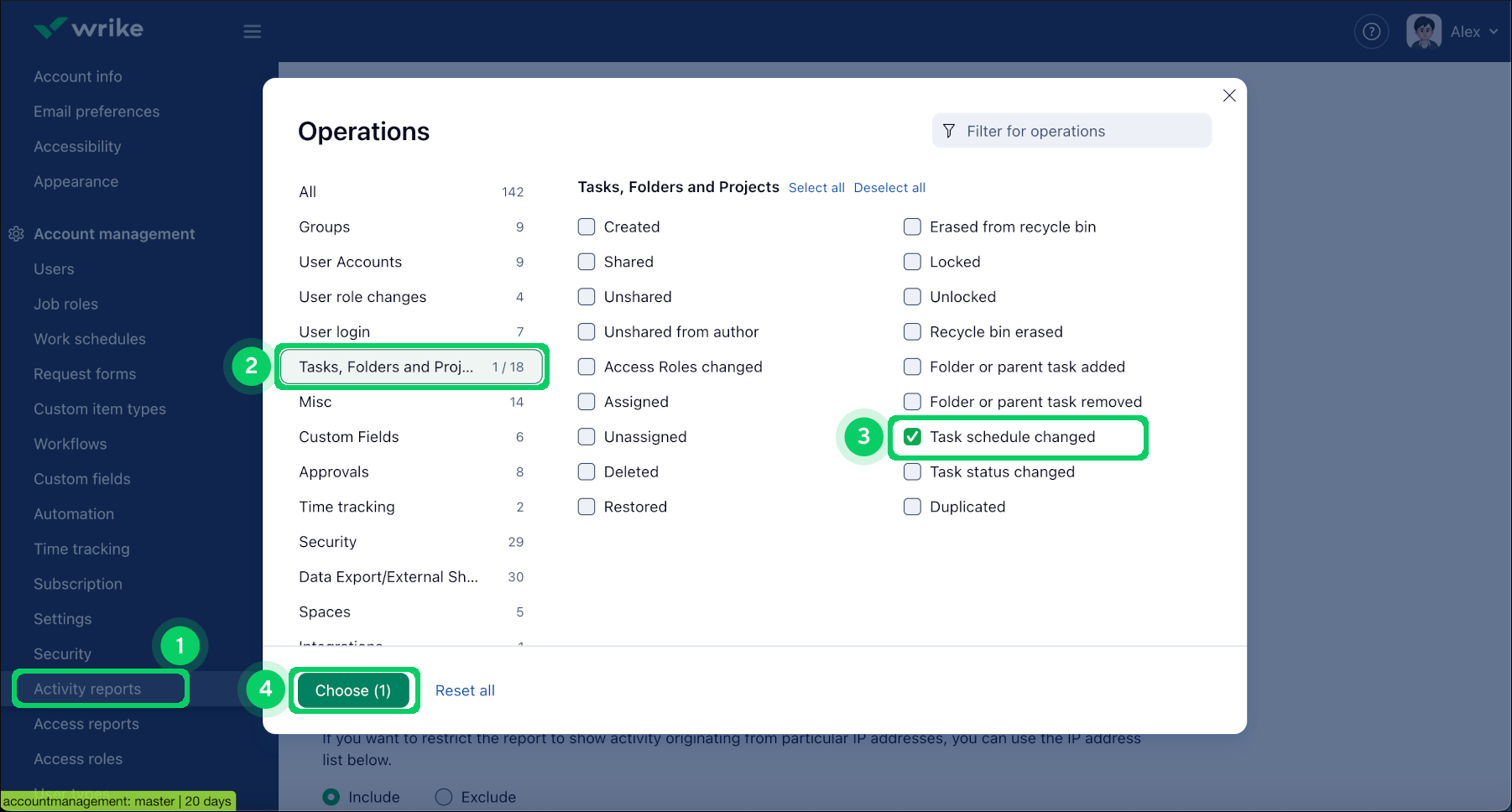Uncheck Task schedule changed checkbox
This screenshot has width=1512, height=812.
click(x=912, y=437)
